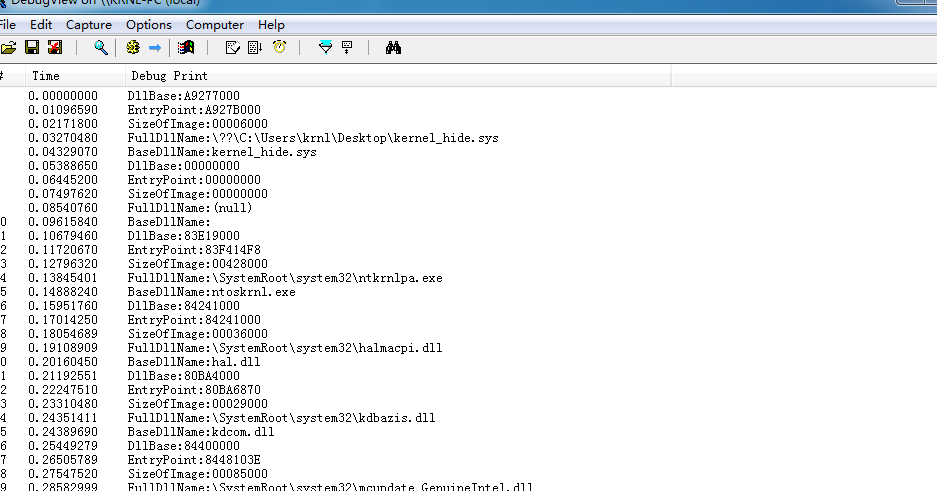Click the Pass-Through blue arrow icon

(x=155, y=48)
